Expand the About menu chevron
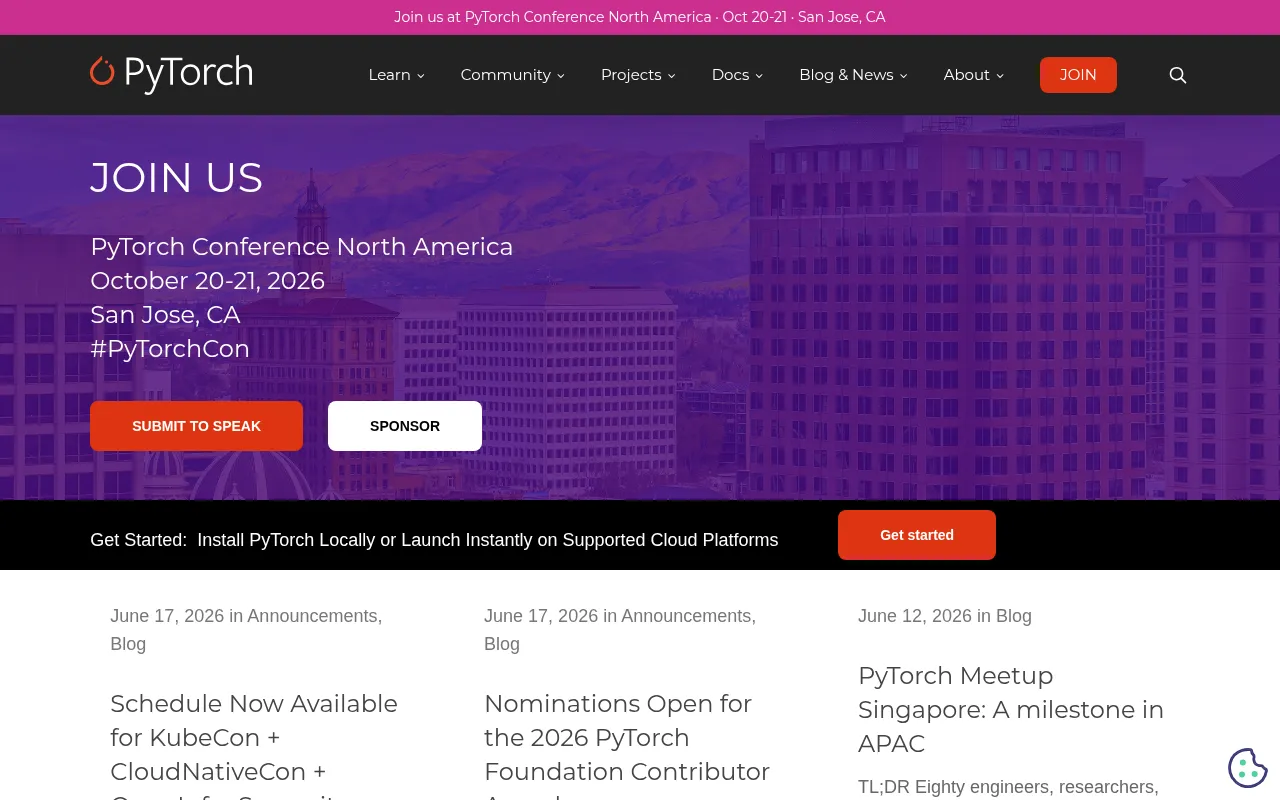 coord(1000,76)
